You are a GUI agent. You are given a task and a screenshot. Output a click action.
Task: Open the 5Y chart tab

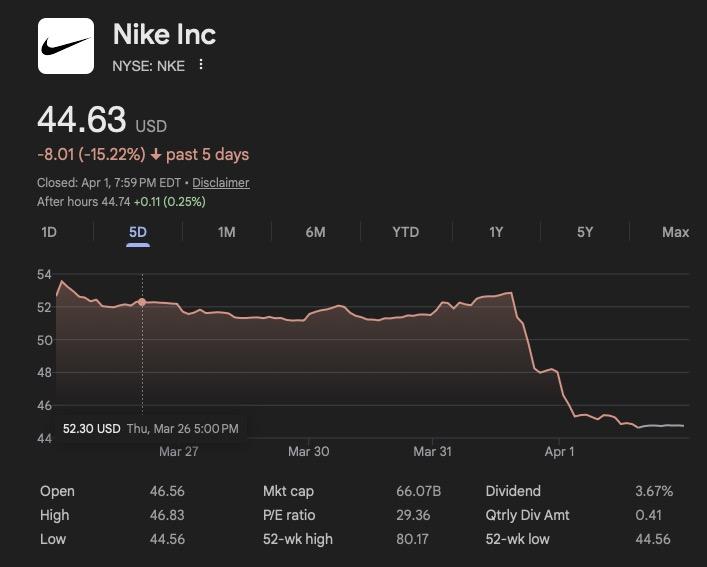pyautogui.click(x=585, y=232)
